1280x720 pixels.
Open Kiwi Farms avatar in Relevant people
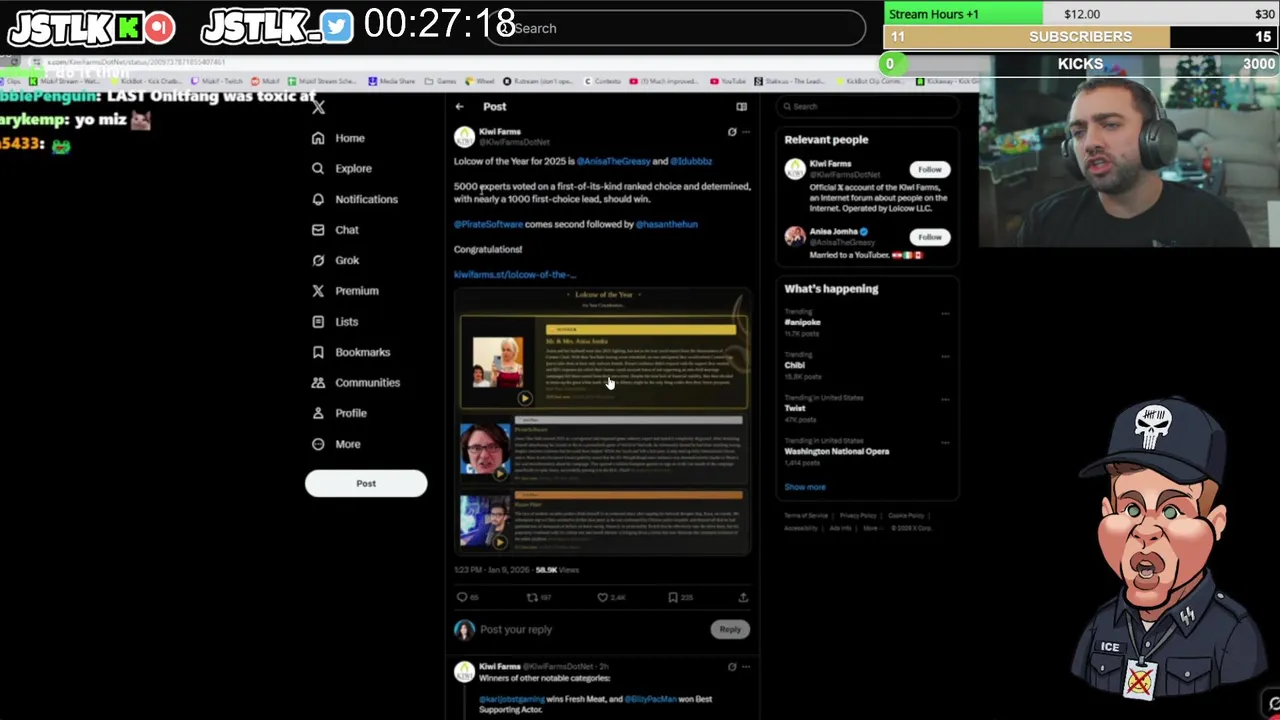795,169
